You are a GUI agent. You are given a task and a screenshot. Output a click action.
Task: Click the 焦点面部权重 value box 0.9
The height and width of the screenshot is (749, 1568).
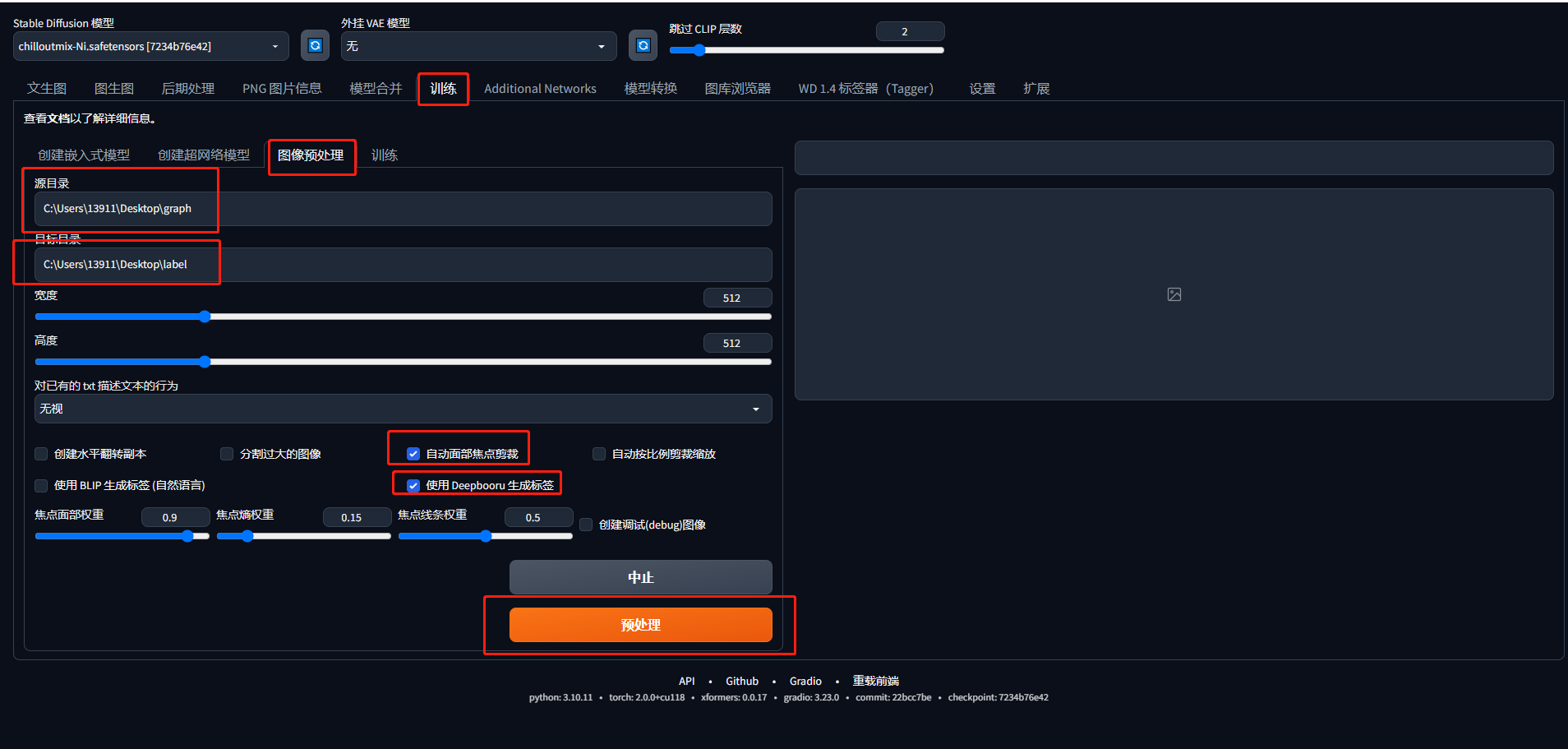pyautogui.click(x=175, y=517)
